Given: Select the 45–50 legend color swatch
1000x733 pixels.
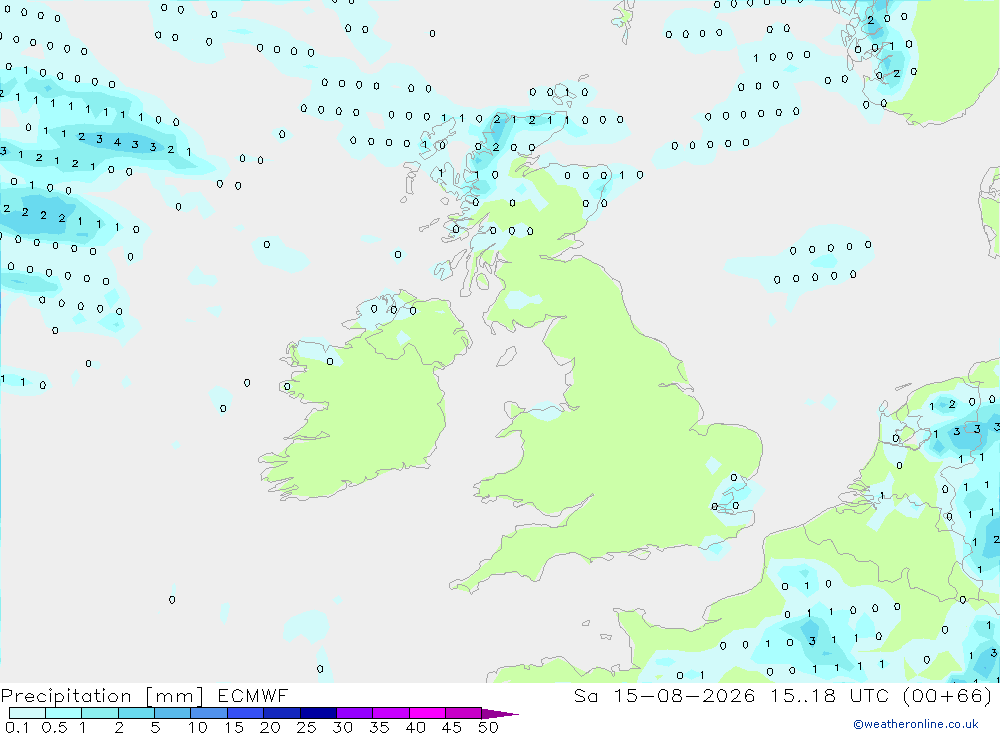Looking at the screenshot, I should pyautogui.click(x=463, y=713).
